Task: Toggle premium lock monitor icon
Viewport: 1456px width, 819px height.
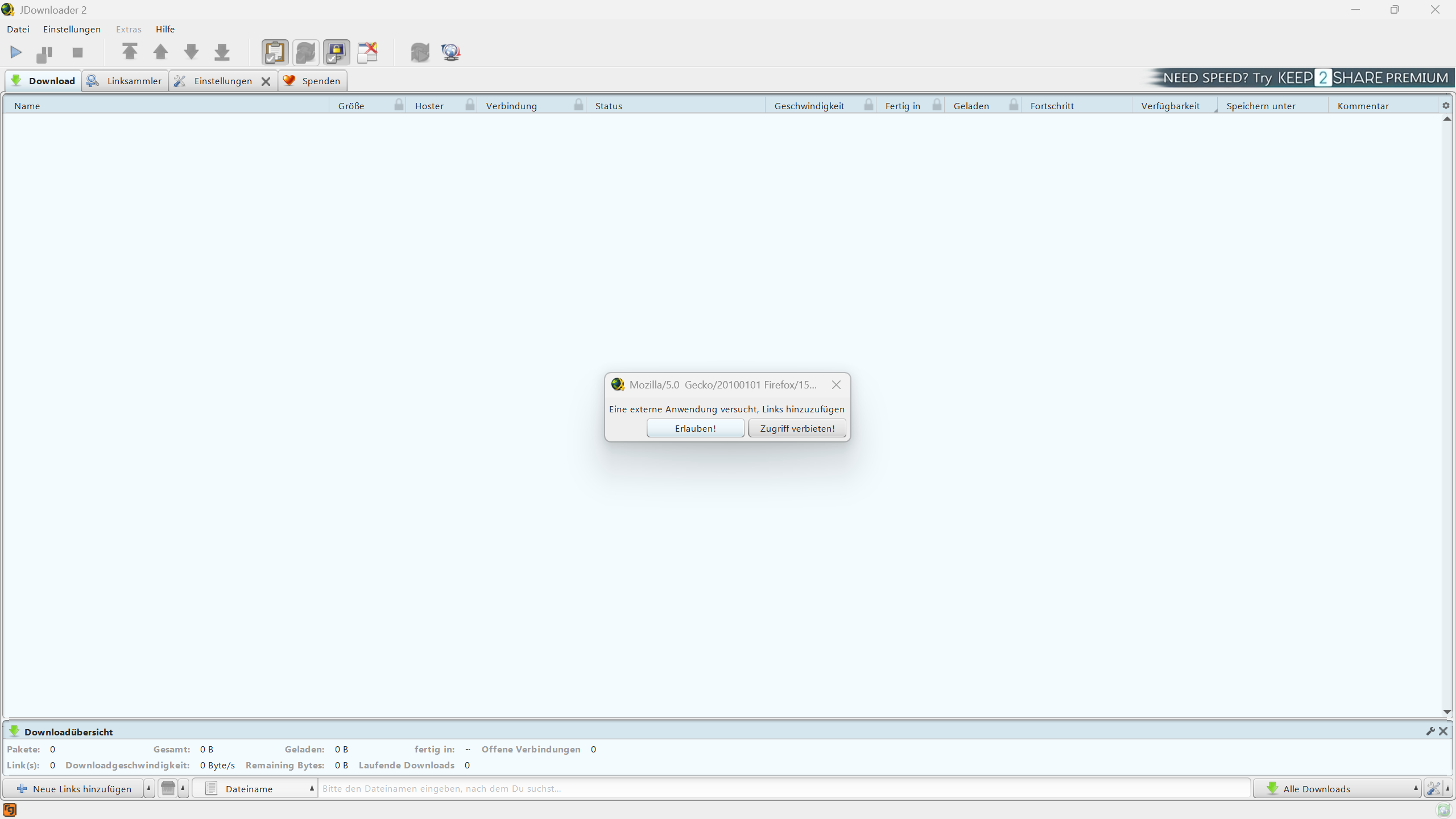Action: click(337, 52)
